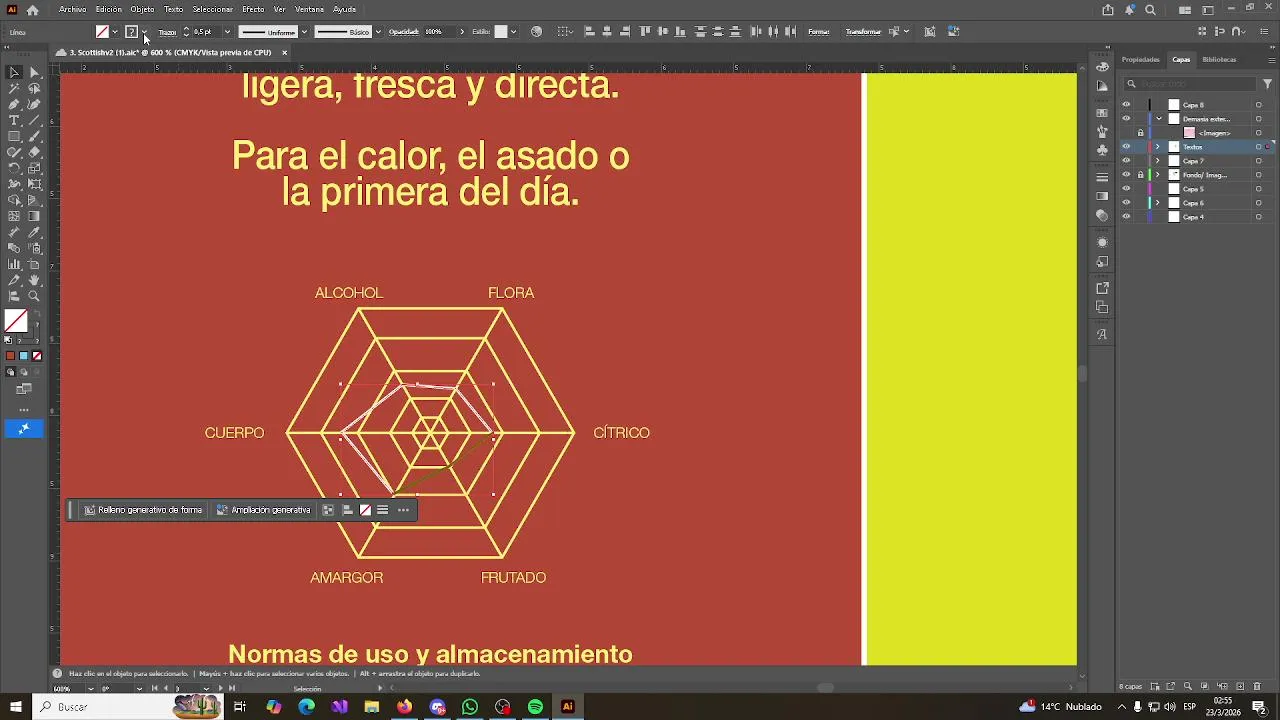Hide the Capa 6 layer
The height and width of the screenshot is (720, 1280).
point(1126,203)
